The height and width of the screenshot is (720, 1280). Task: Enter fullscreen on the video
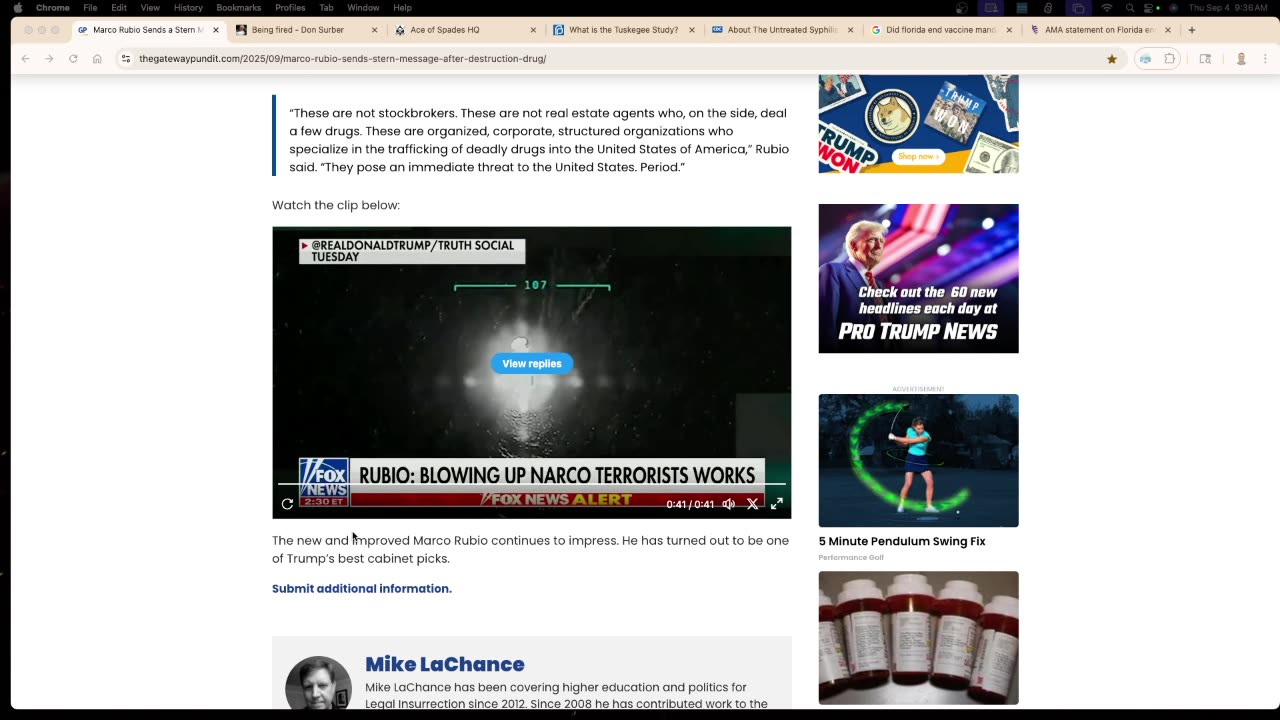[776, 504]
